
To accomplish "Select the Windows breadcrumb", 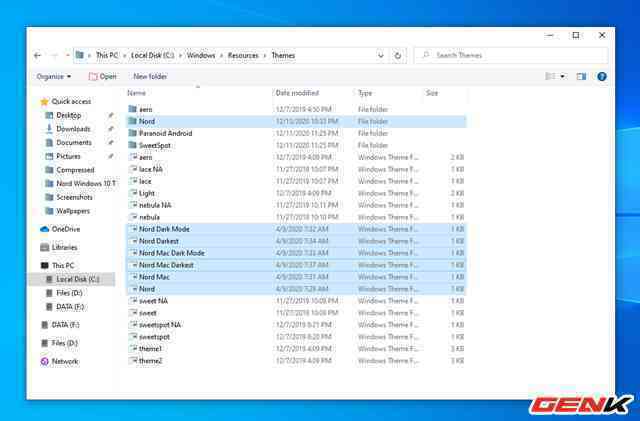I will click(201, 56).
